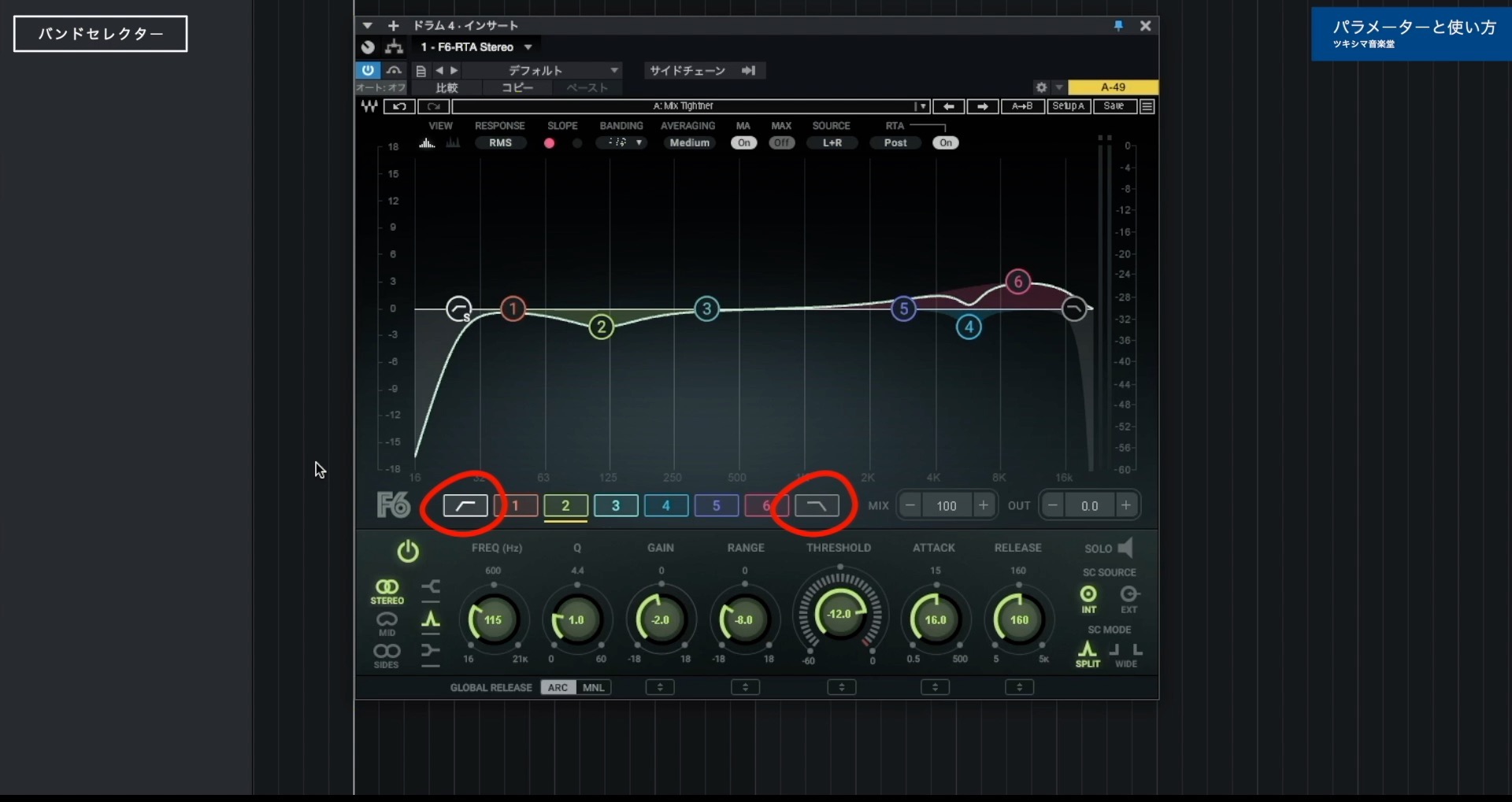
Task: Select the low-pass filter icon
Action: click(817, 504)
